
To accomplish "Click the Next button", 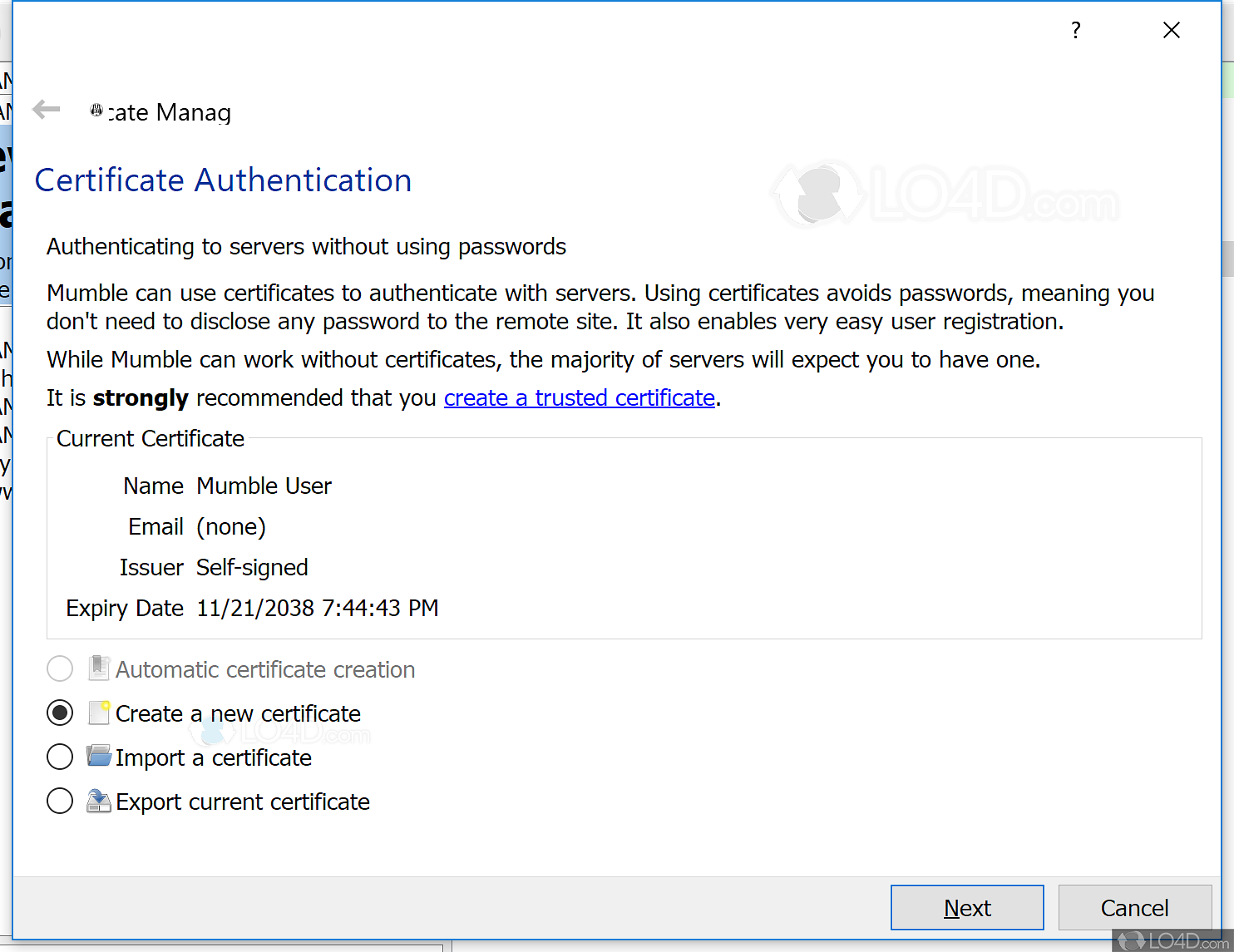I will tap(967, 907).
